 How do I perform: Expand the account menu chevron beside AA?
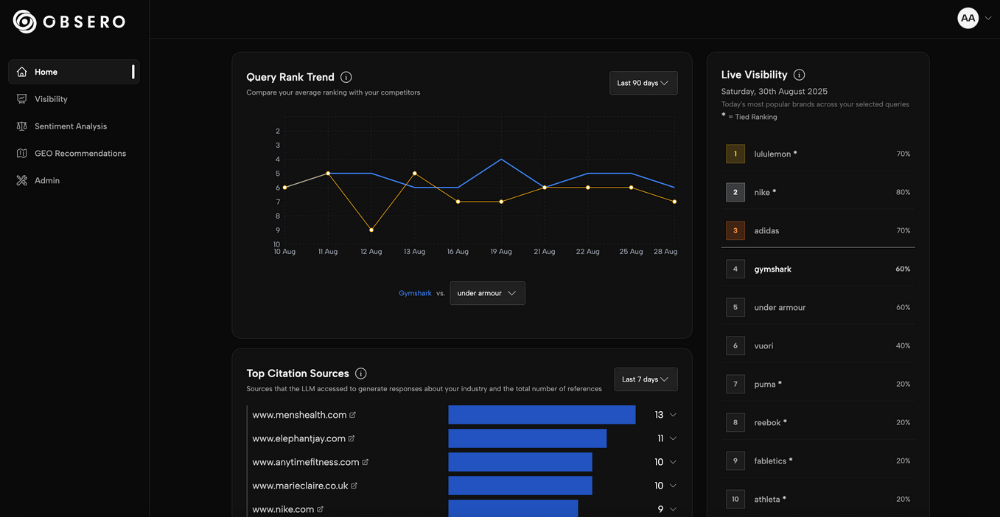988,18
